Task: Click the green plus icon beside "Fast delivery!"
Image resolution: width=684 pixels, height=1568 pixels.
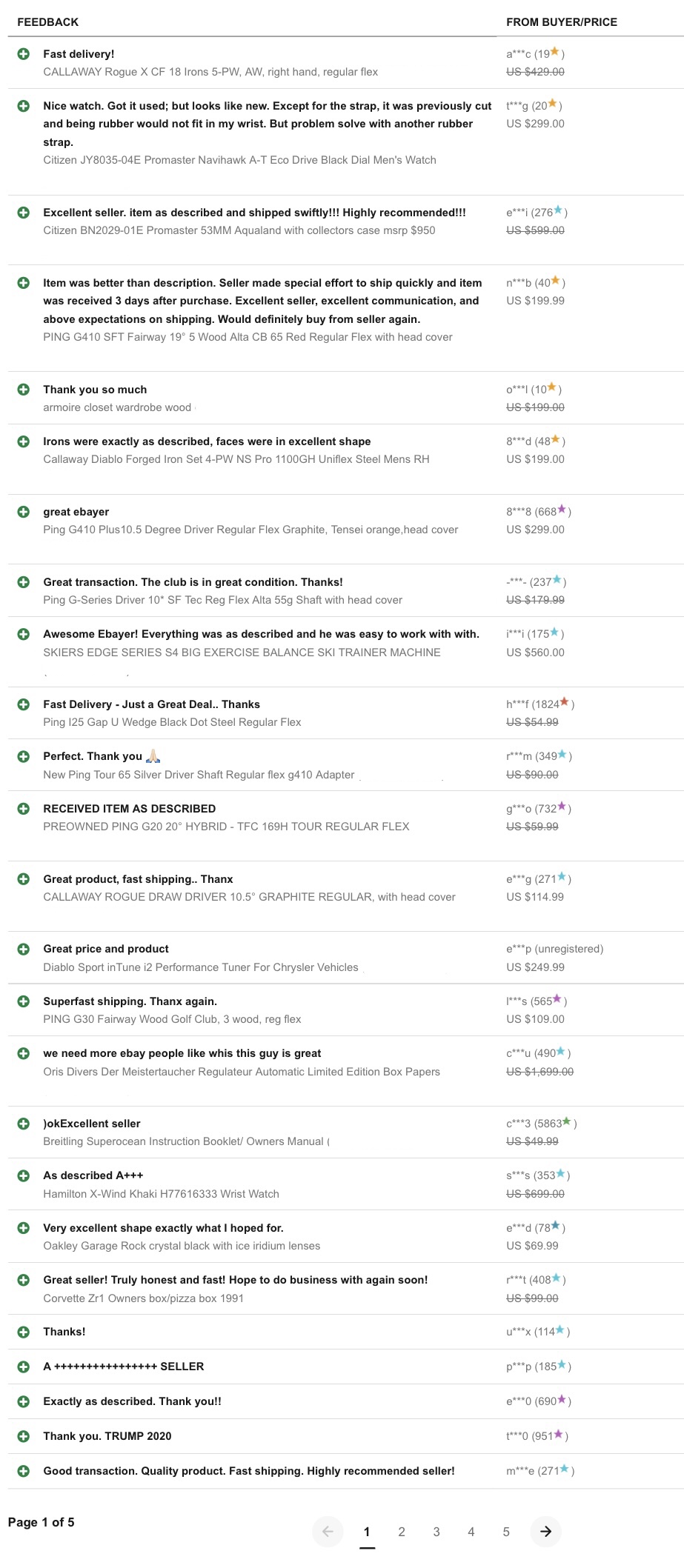Action: (x=24, y=54)
